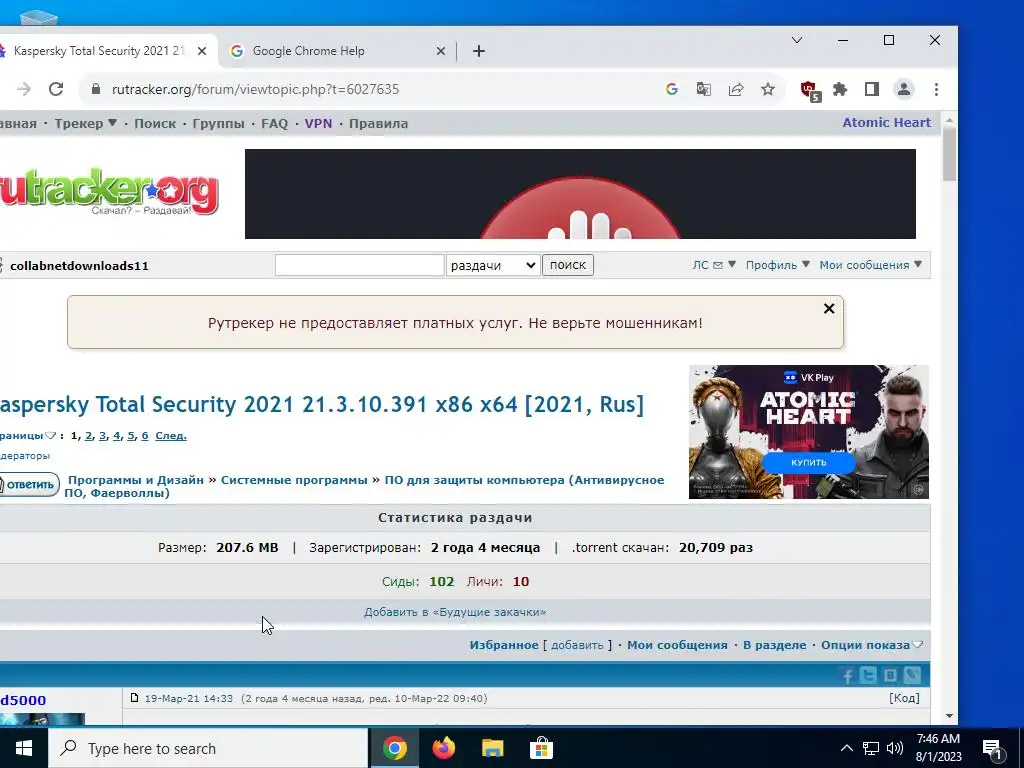Bookmark this page with the star
1024x768 pixels.
[x=768, y=89]
